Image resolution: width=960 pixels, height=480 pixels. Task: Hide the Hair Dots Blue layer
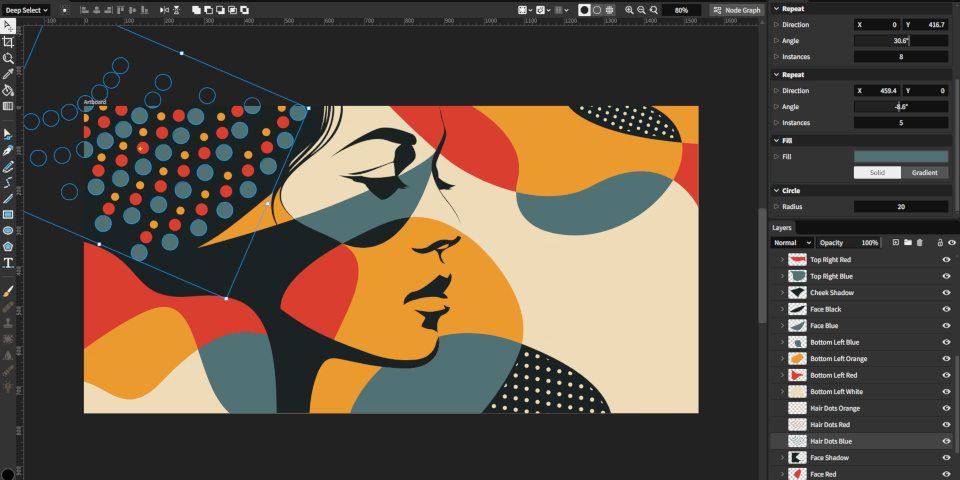click(x=946, y=441)
